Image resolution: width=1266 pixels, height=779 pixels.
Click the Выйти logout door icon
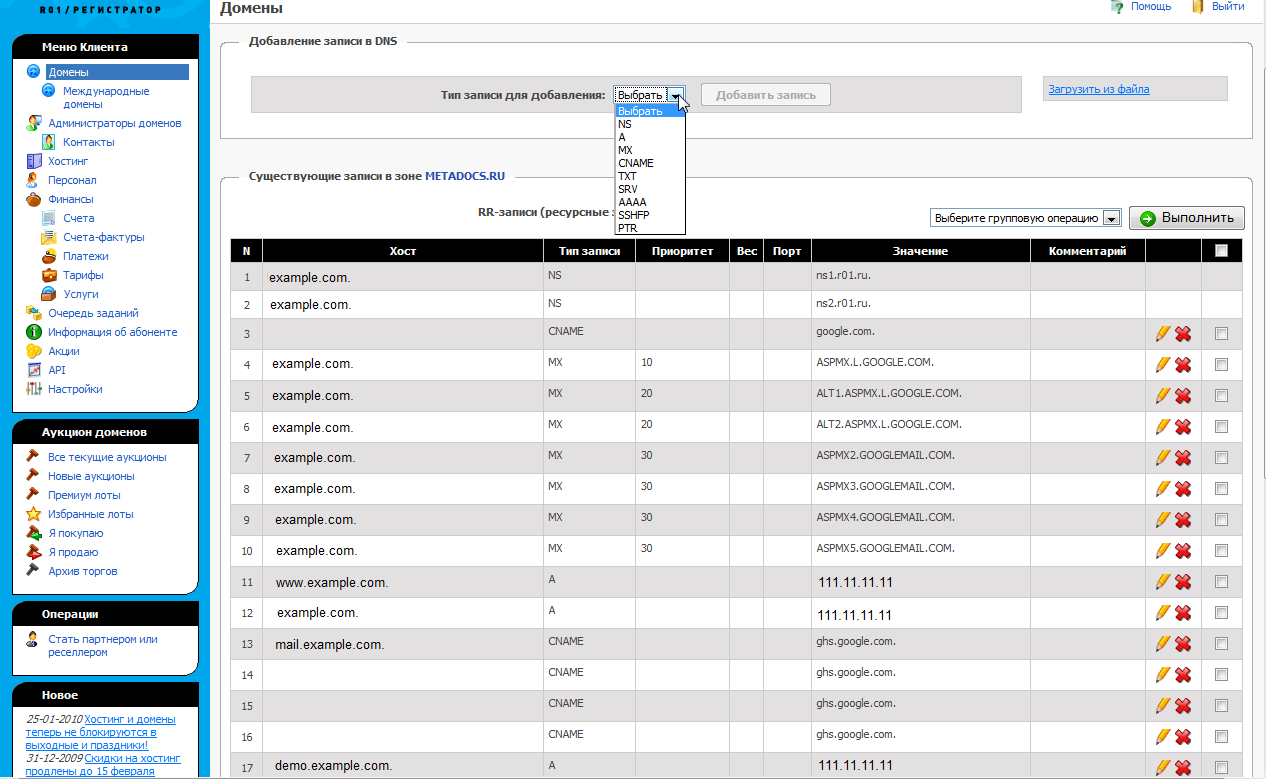click(x=1198, y=7)
